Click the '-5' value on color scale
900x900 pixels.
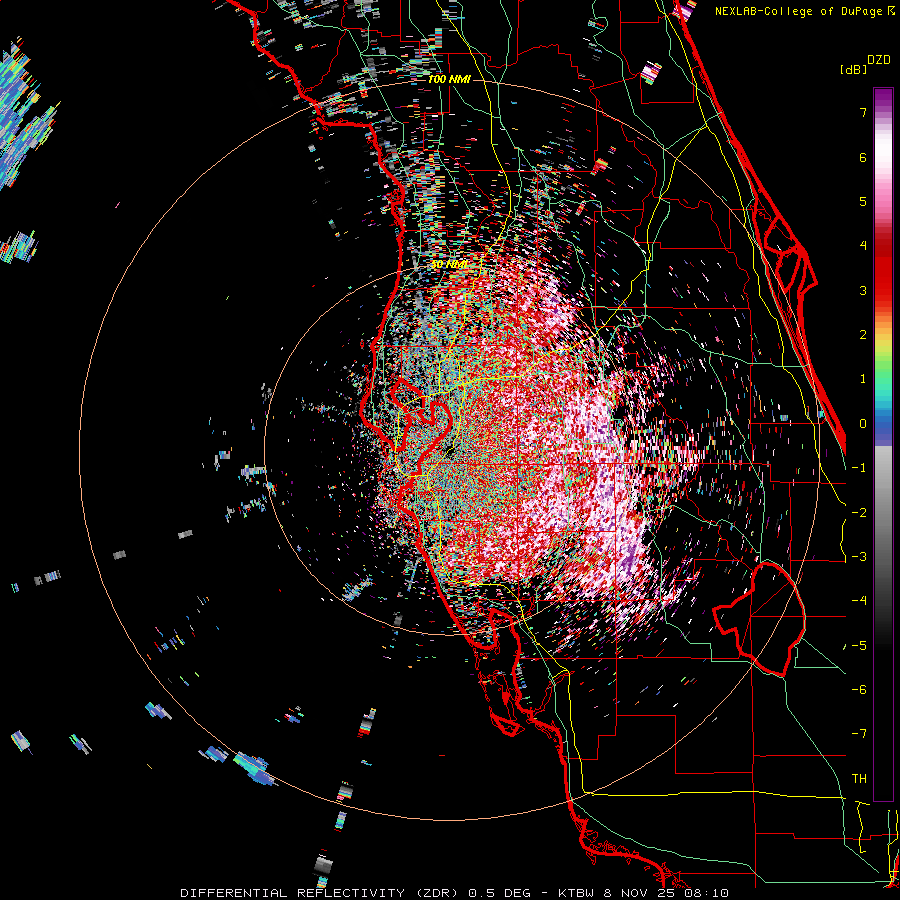tap(859, 646)
